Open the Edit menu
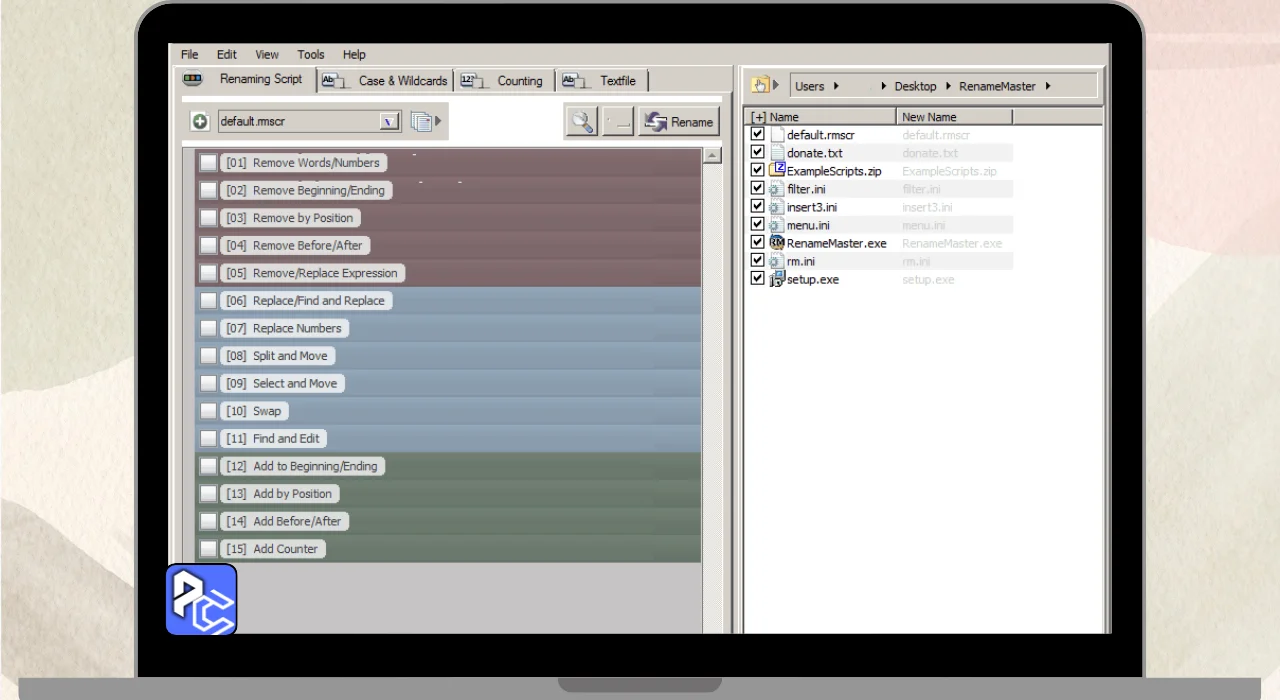1280x700 pixels. [227, 55]
